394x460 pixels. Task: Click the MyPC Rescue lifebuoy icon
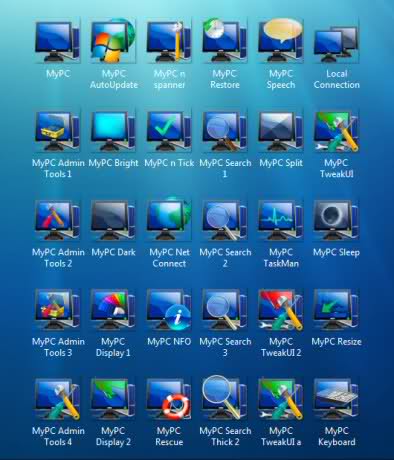169,398
